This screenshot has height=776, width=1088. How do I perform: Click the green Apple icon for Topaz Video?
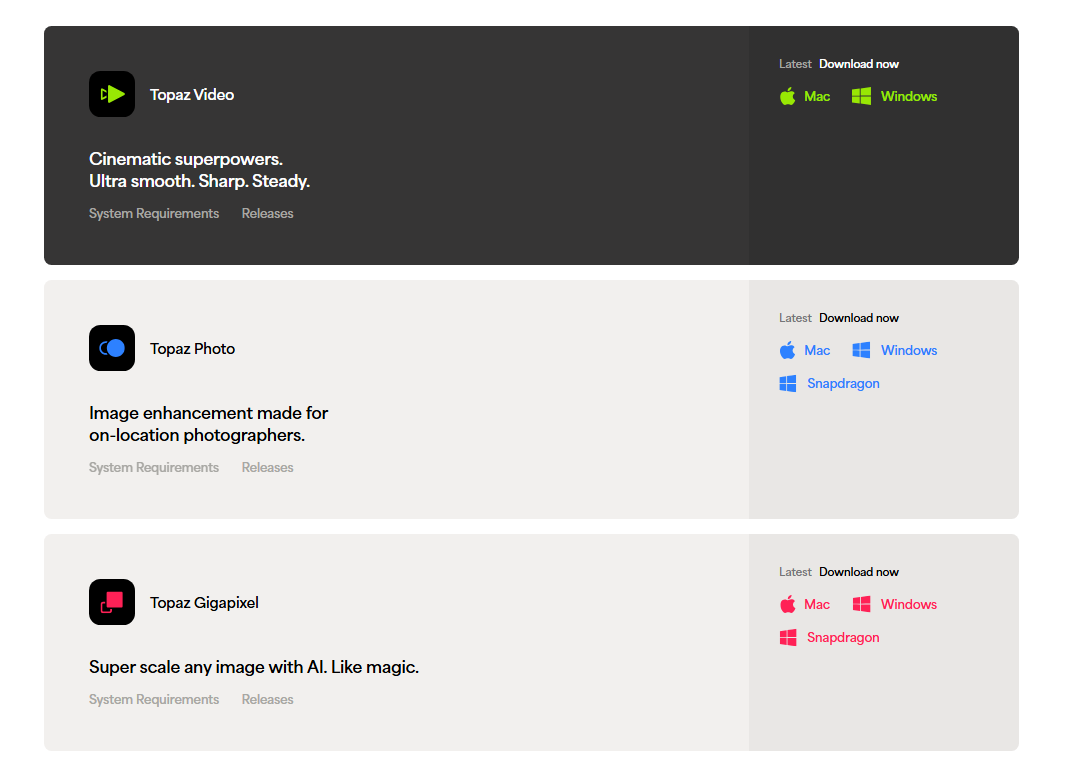[788, 96]
